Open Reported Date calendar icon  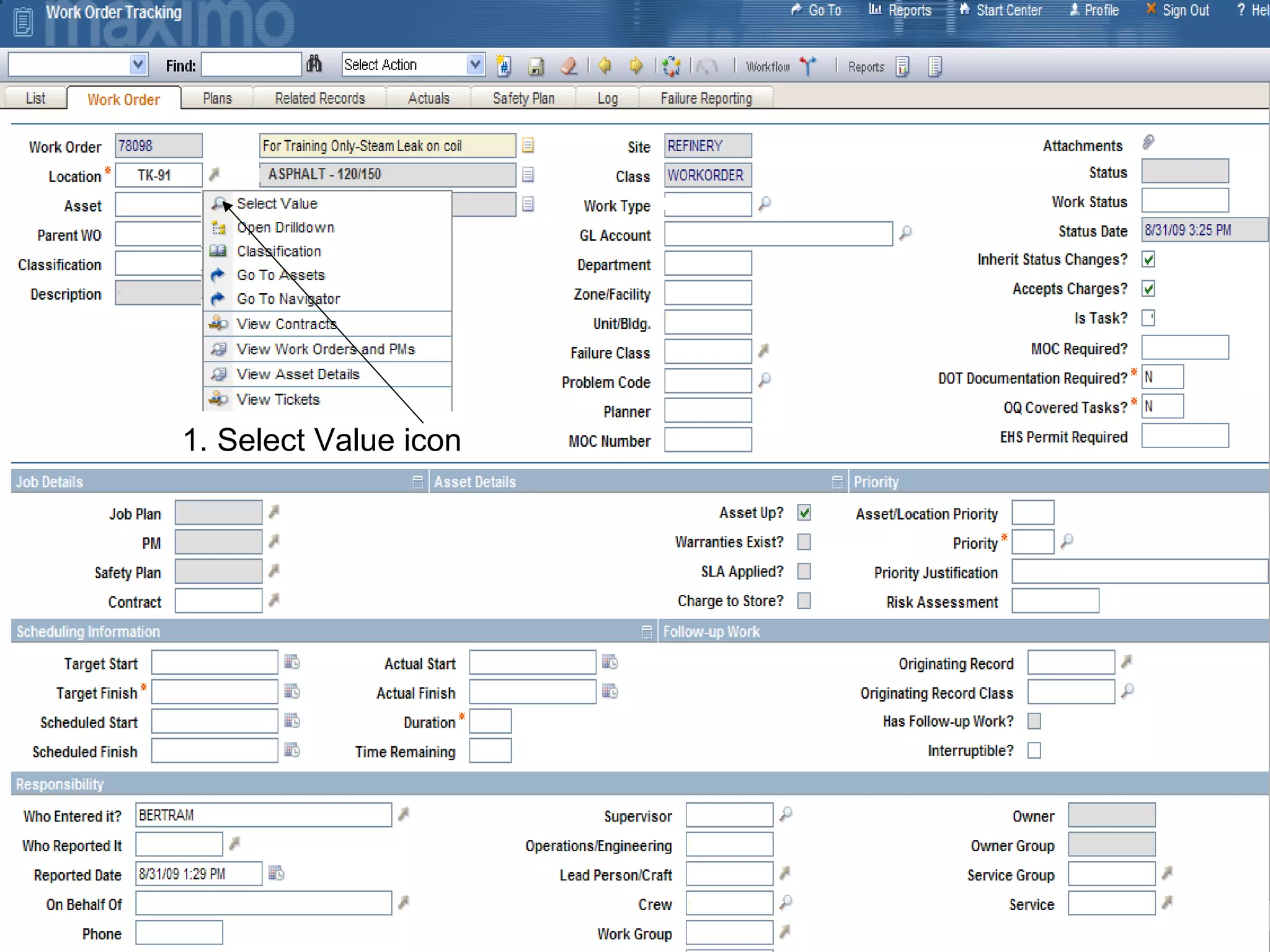pyautogui.click(x=277, y=873)
